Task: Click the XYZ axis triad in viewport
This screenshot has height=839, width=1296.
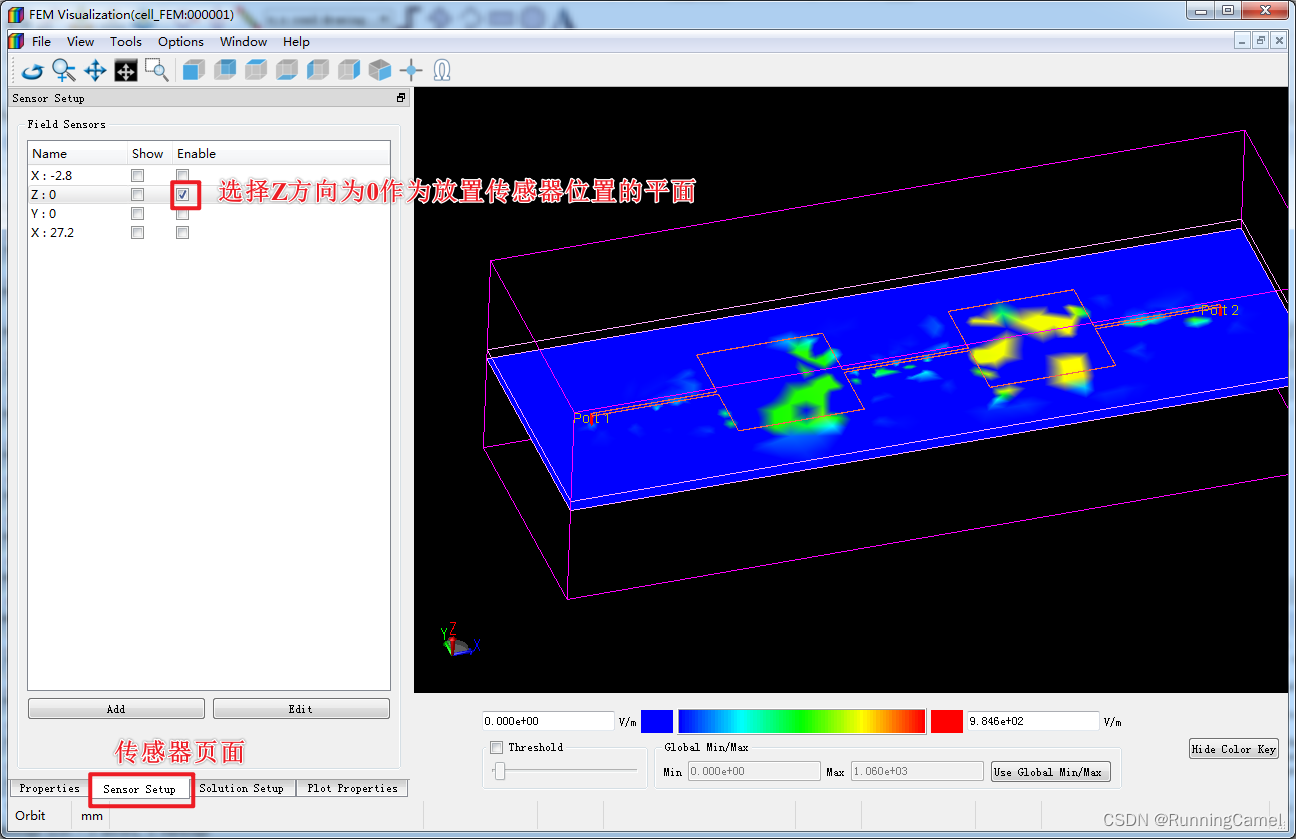Action: click(459, 639)
